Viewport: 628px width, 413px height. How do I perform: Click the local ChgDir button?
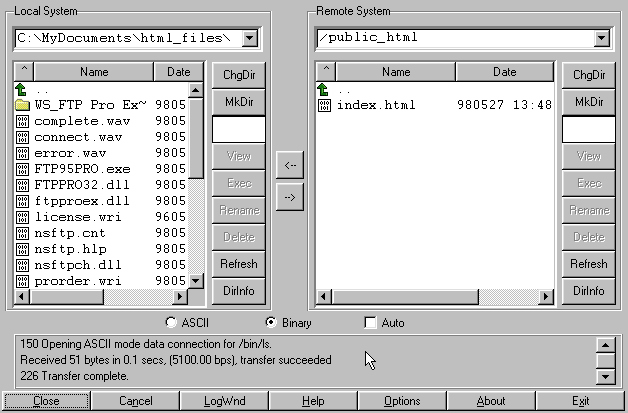coord(239,75)
